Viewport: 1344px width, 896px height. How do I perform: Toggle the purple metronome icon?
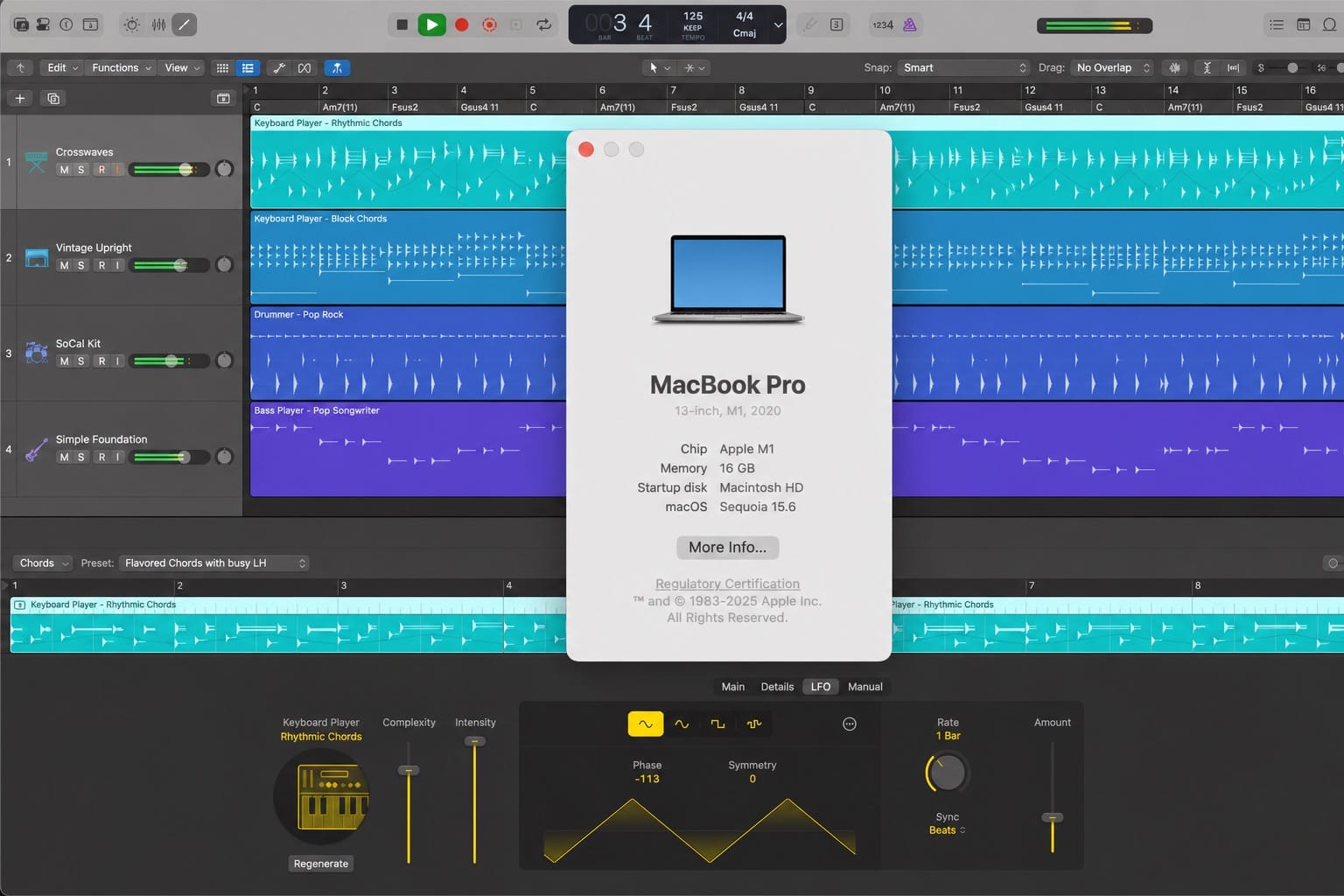[x=910, y=24]
